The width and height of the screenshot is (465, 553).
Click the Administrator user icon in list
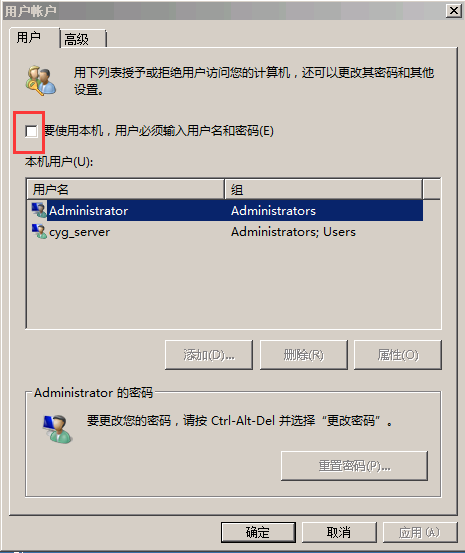pos(39,210)
